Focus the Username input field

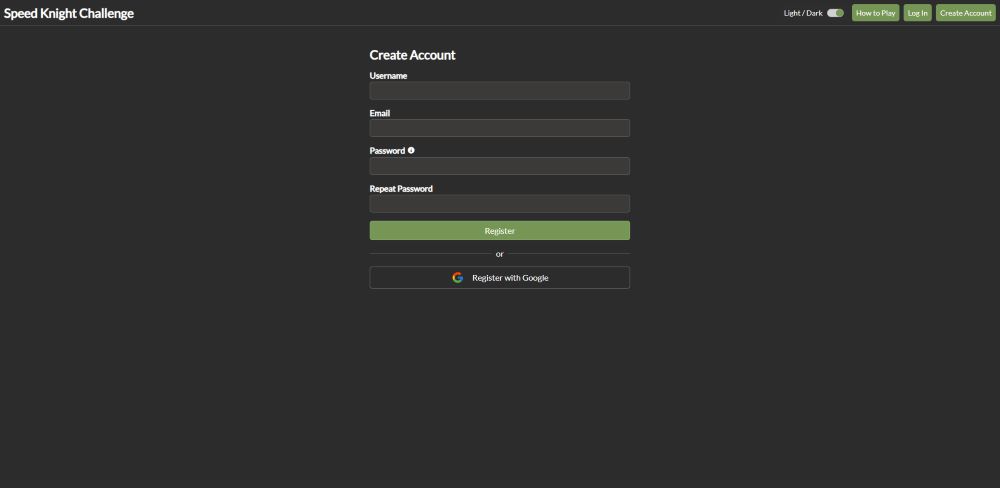point(499,91)
